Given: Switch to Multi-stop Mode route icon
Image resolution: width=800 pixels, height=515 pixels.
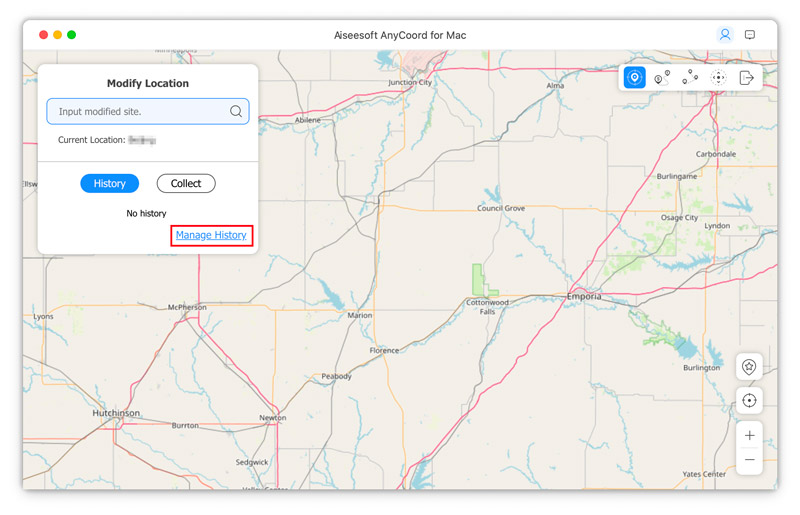Looking at the screenshot, I should point(690,78).
